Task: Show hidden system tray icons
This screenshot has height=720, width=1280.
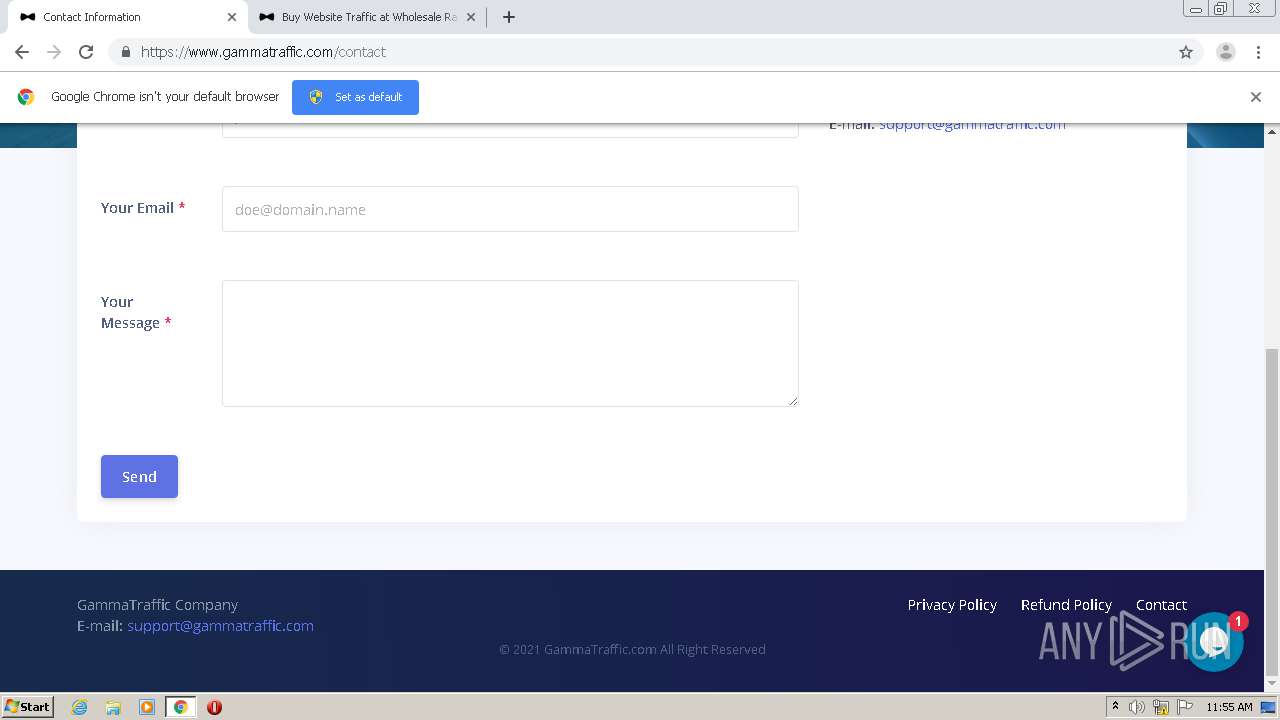Action: [1115, 707]
